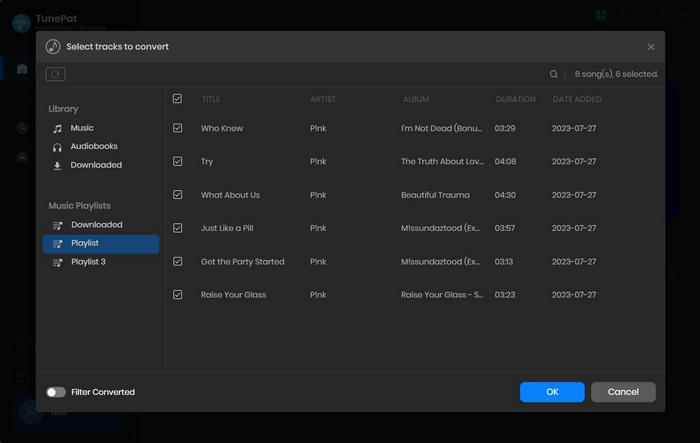Click album The Truth About Lov...
Viewport: 700px width, 443px height.
(x=442, y=161)
